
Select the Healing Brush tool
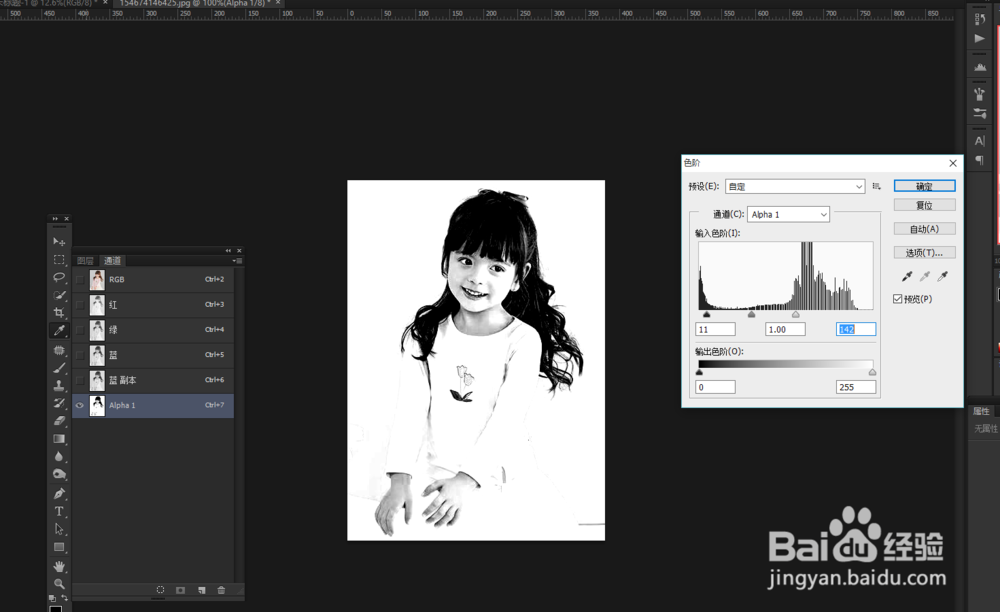point(59,350)
